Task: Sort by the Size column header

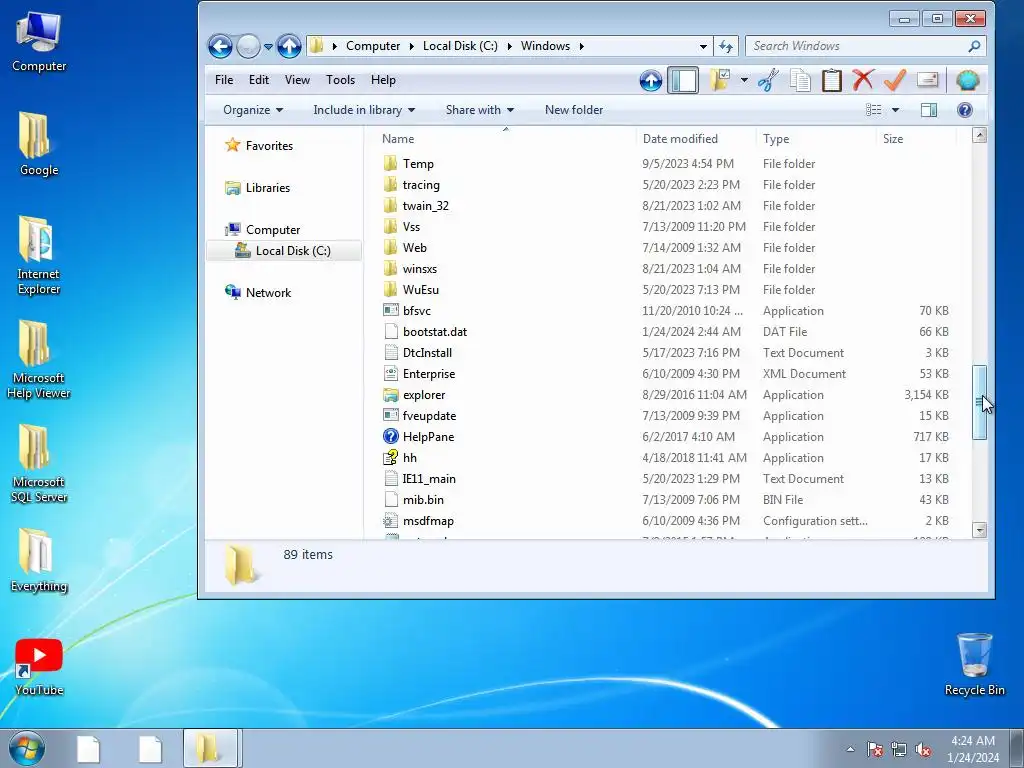Action: point(916,138)
